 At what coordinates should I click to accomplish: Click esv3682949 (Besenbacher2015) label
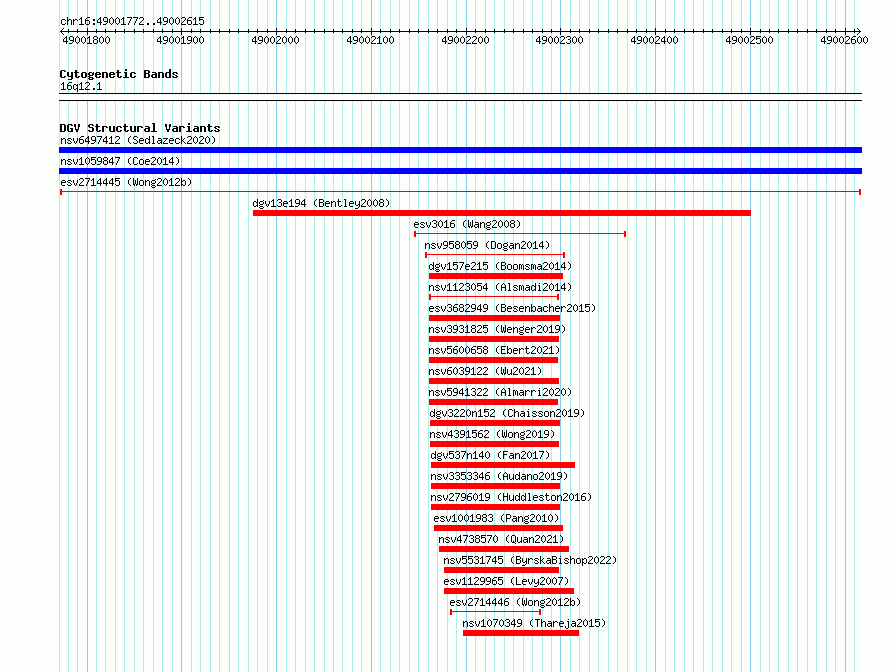(x=512, y=308)
